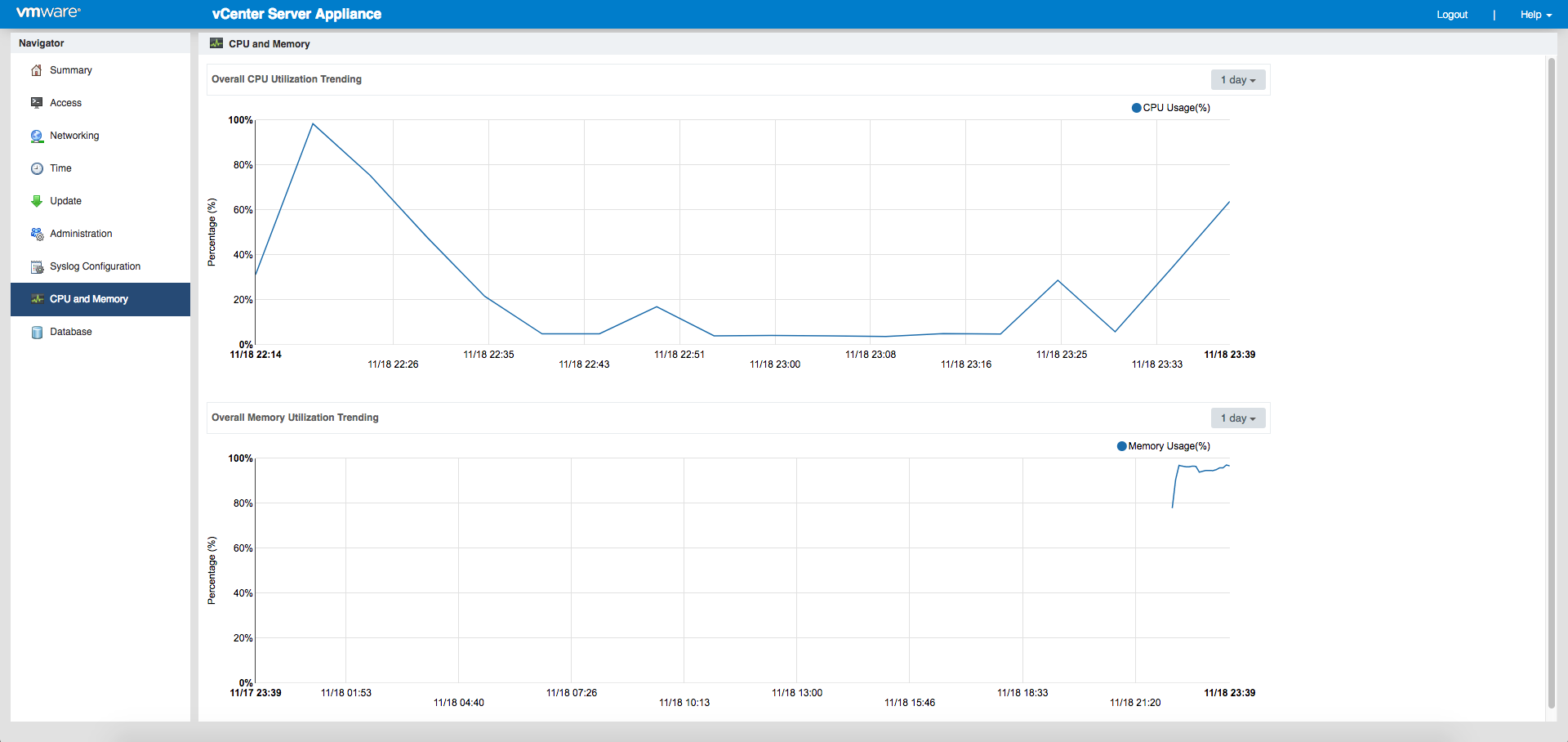This screenshot has width=1568, height=742.
Task: Click the Networking globe icon
Action: (37, 136)
